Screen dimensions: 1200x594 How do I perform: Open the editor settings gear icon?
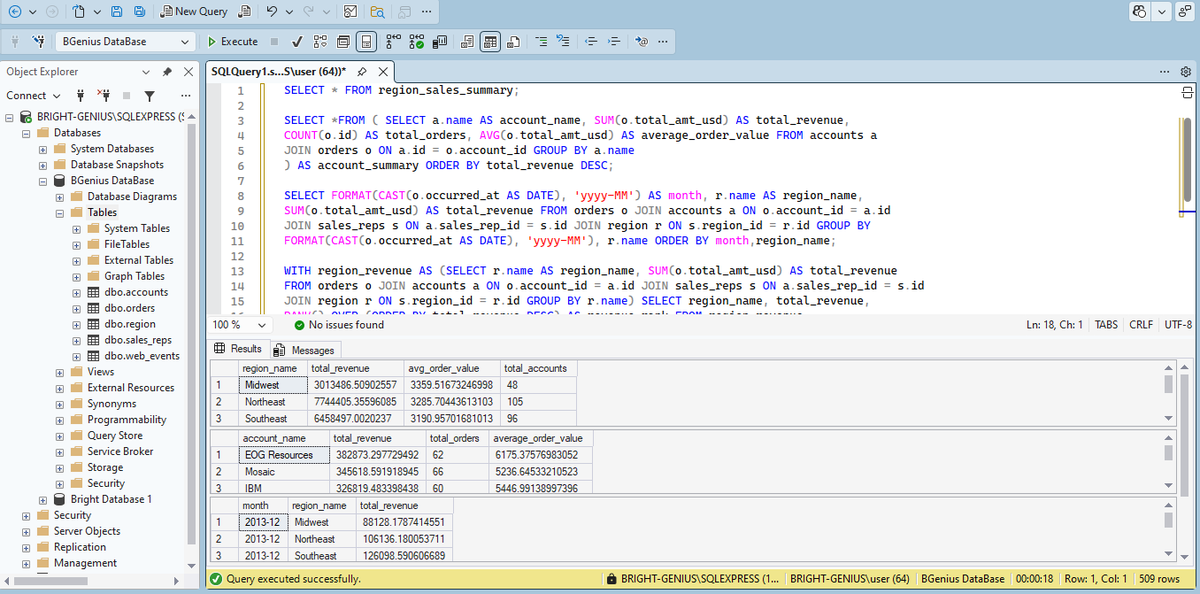click(1186, 72)
